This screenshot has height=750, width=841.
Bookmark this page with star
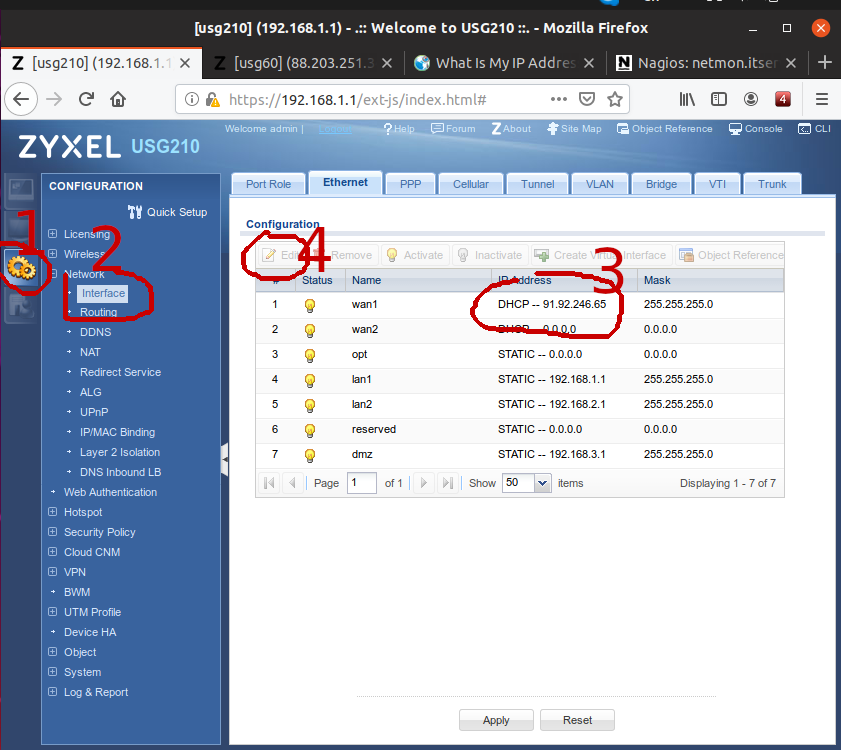tap(615, 99)
